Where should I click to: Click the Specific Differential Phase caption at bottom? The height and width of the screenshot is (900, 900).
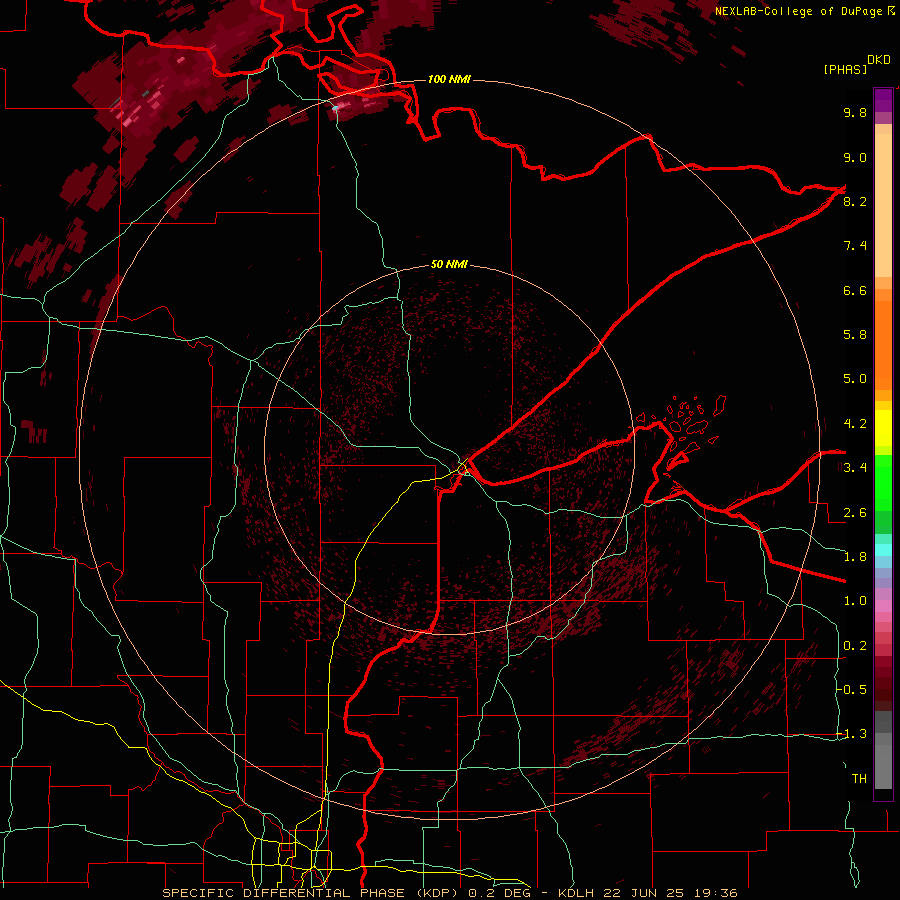pyautogui.click(x=449, y=893)
